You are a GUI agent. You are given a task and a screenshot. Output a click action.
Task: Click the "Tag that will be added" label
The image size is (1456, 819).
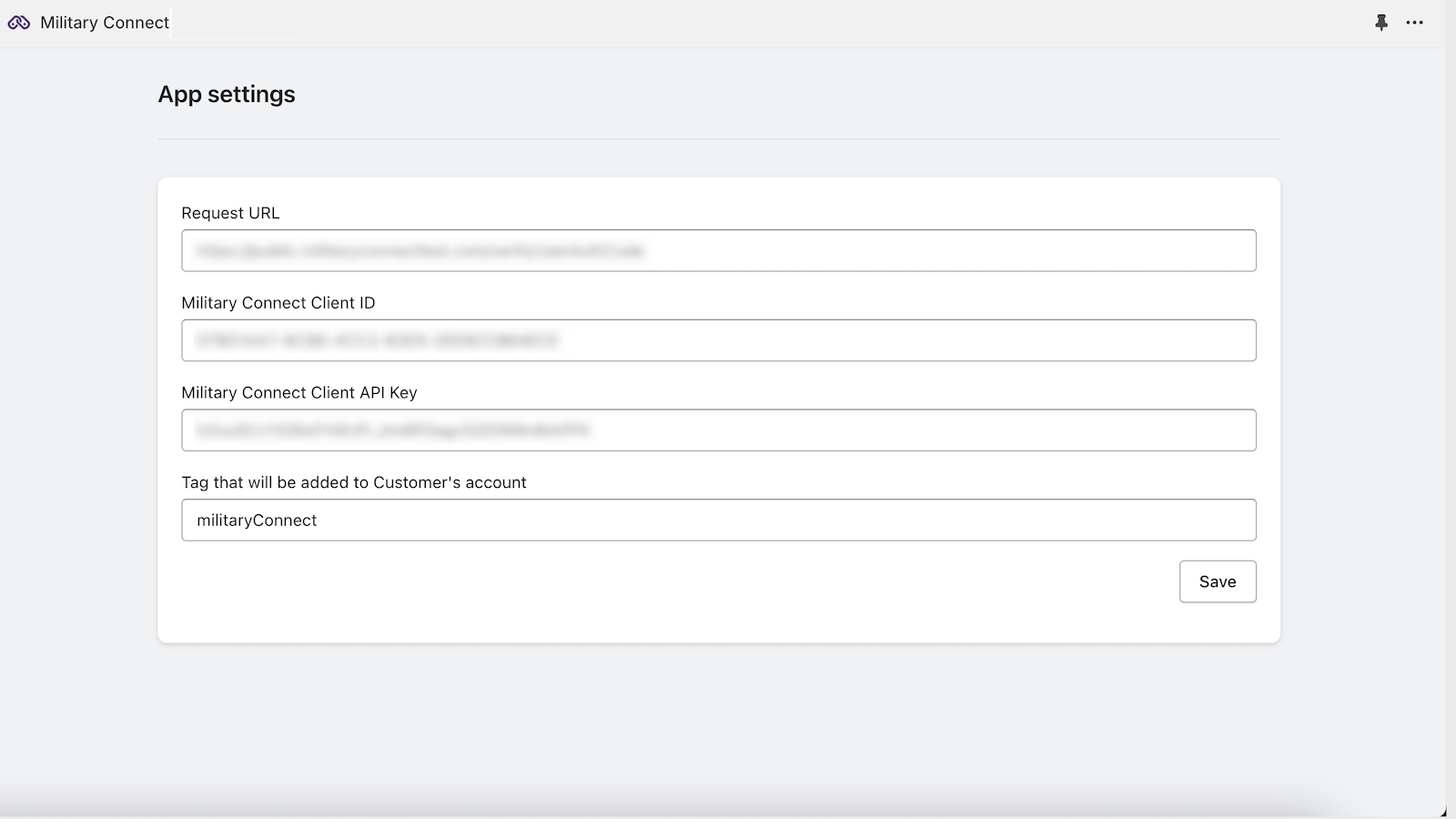pyautogui.click(x=353, y=482)
